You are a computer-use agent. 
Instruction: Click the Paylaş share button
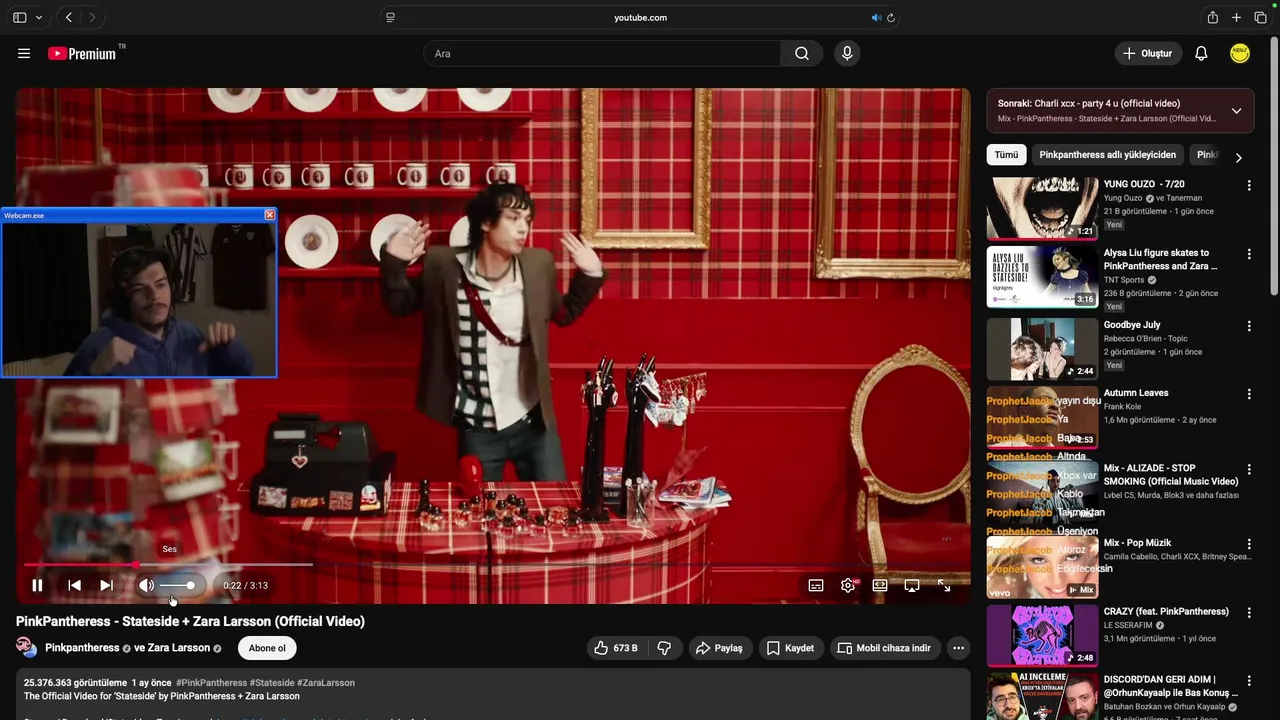719,648
